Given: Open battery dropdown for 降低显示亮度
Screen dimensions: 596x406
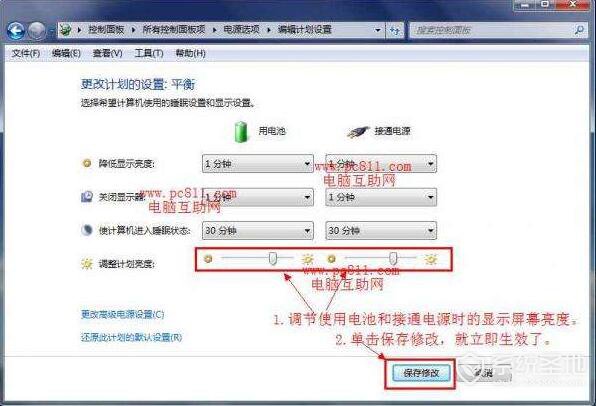Looking at the screenshot, I should pyautogui.click(x=257, y=164).
